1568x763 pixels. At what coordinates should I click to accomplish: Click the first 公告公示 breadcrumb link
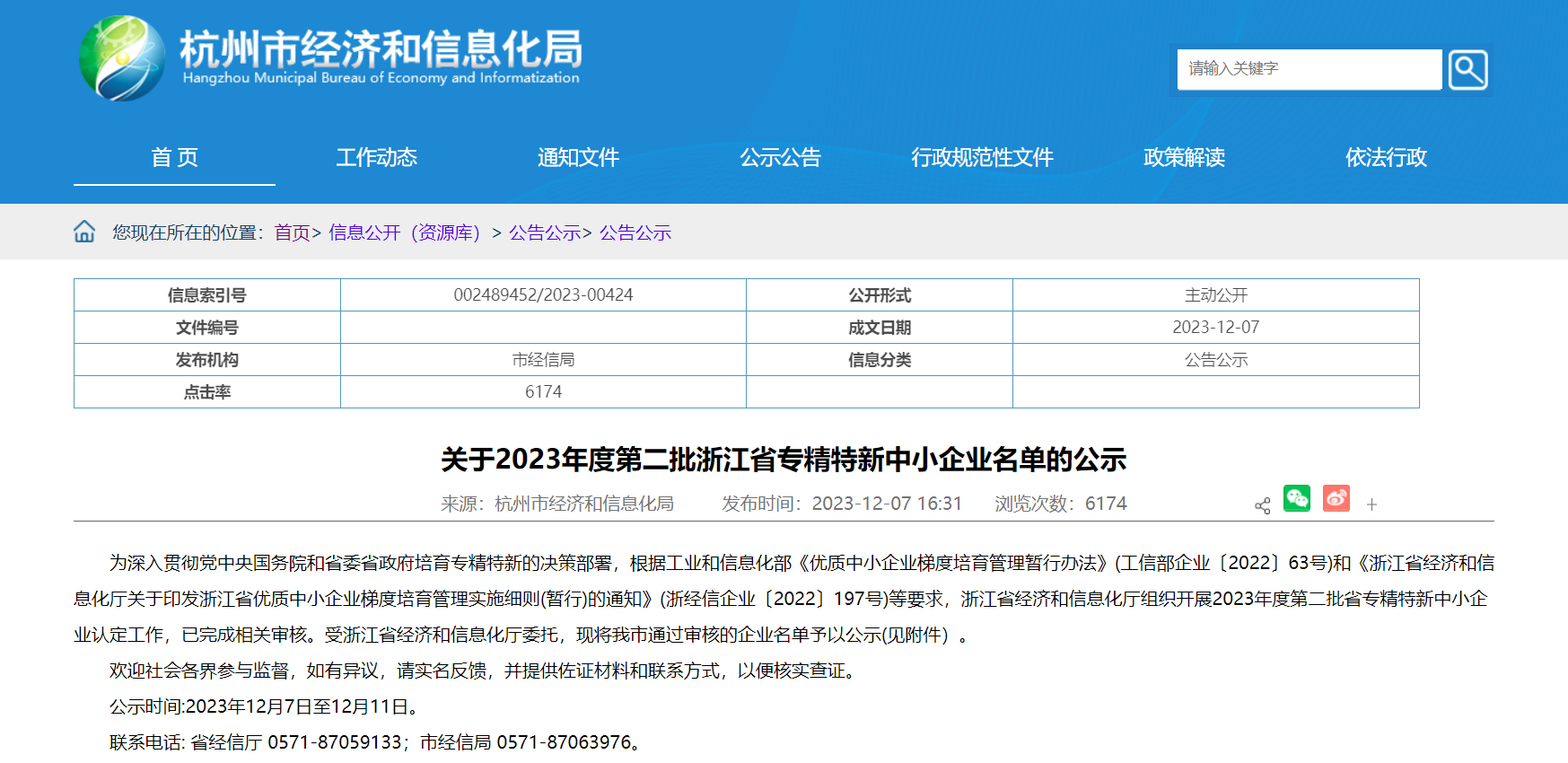[x=545, y=232]
